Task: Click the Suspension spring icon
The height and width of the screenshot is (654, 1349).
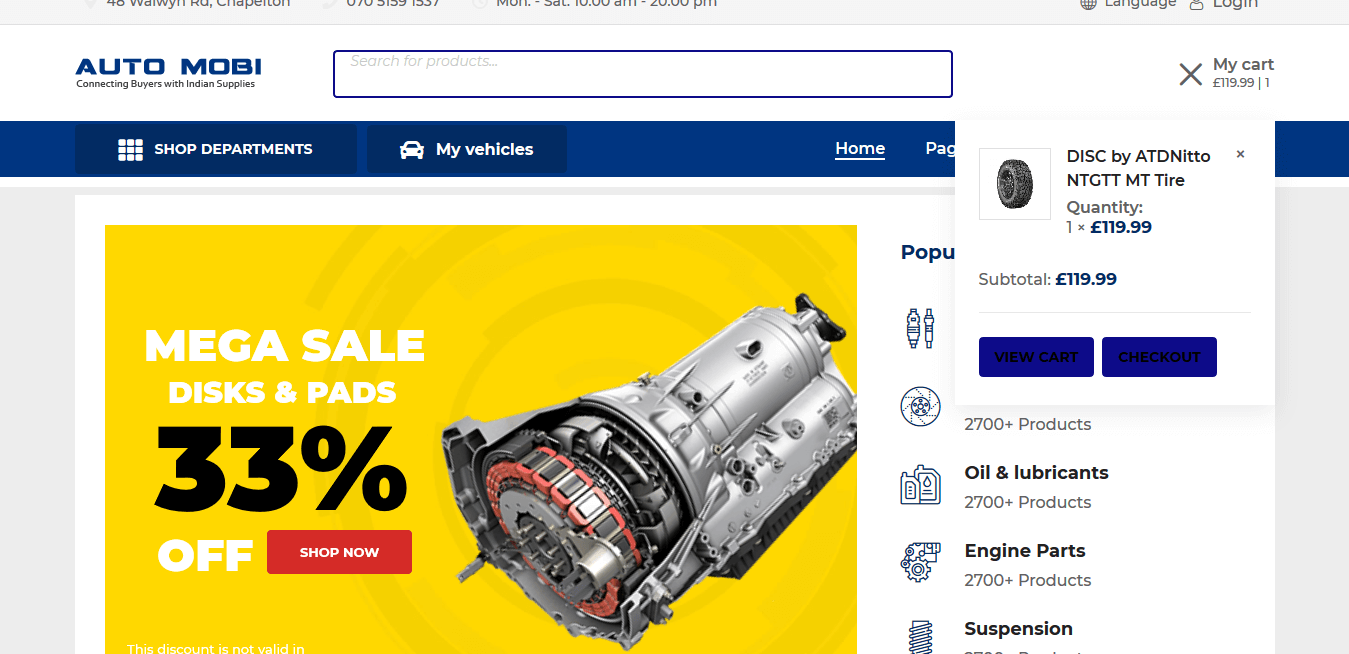Action: 920,637
